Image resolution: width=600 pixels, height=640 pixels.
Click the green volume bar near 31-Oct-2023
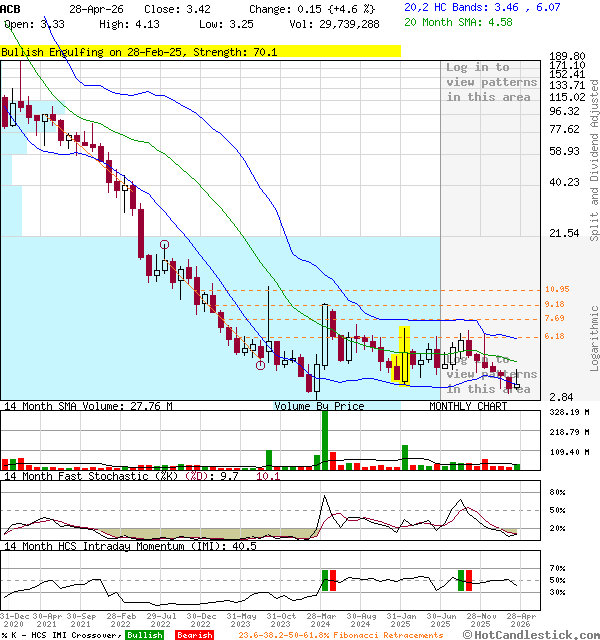[x=269, y=459]
